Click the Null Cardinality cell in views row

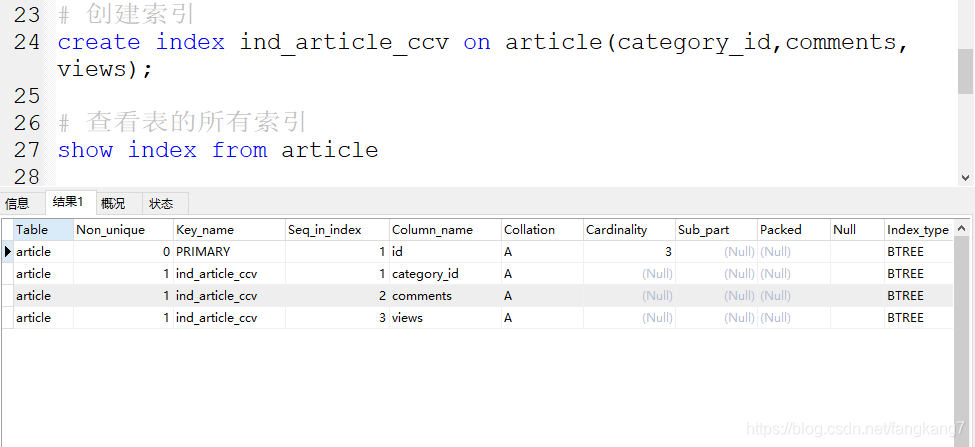point(629,318)
